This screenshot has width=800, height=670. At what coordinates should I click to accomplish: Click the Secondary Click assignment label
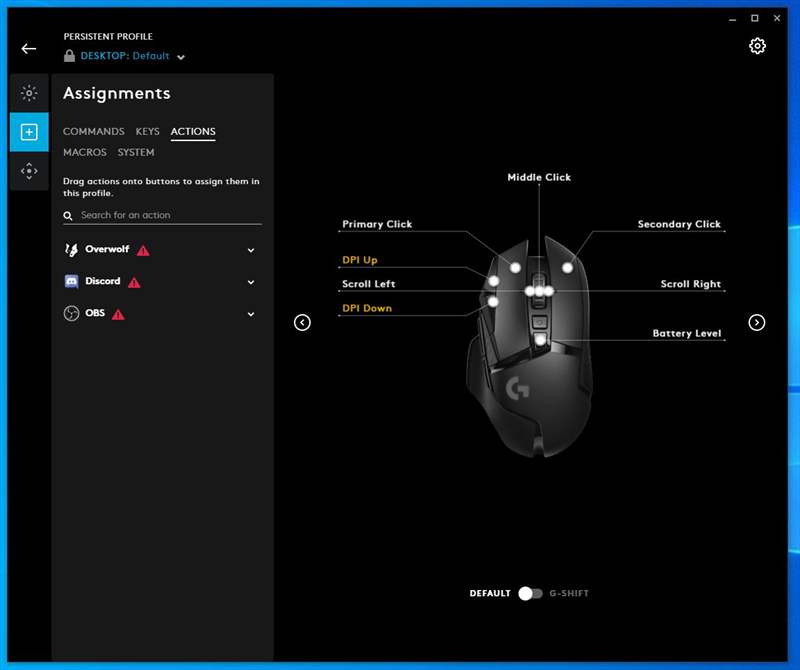[x=679, y=224]
